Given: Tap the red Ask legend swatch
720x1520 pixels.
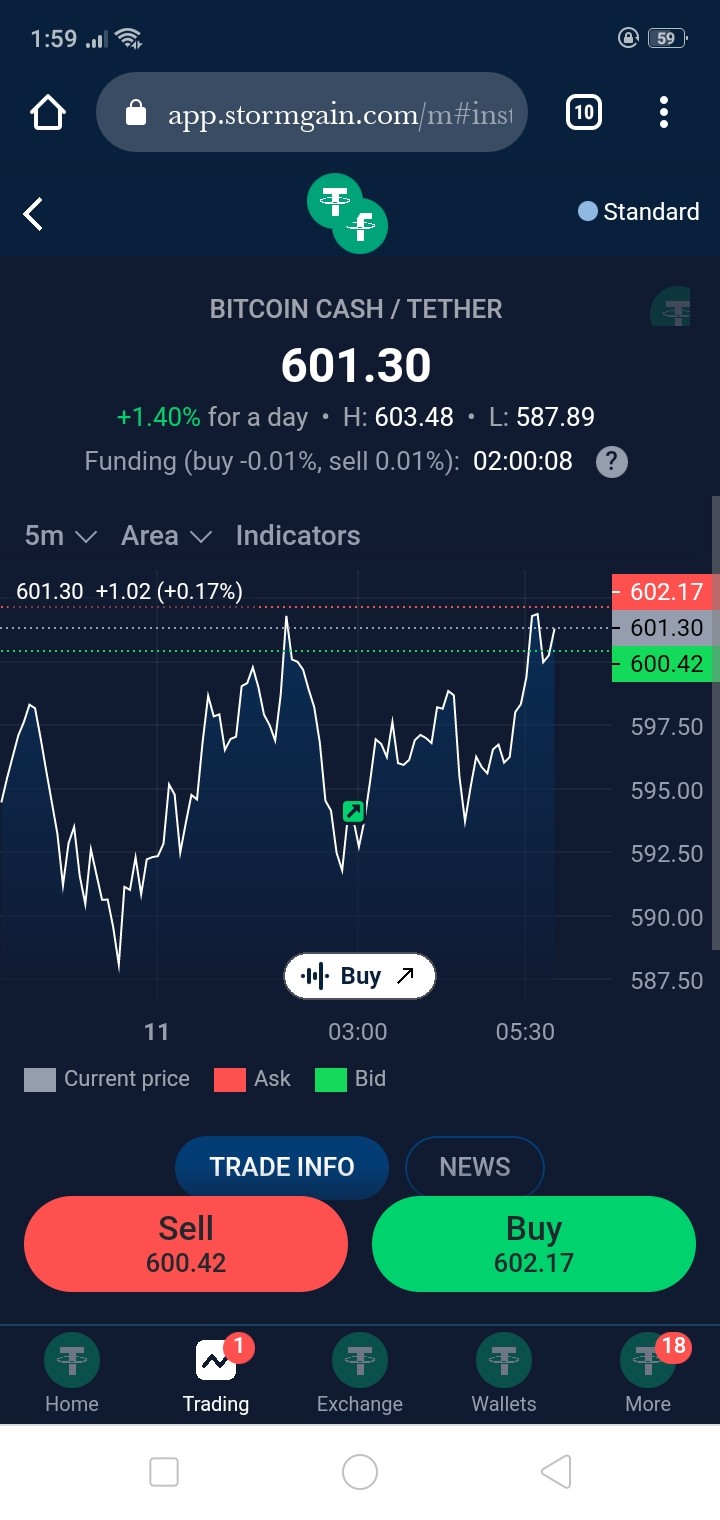Looking at the screenshot, I should (x=230, y=1079).
